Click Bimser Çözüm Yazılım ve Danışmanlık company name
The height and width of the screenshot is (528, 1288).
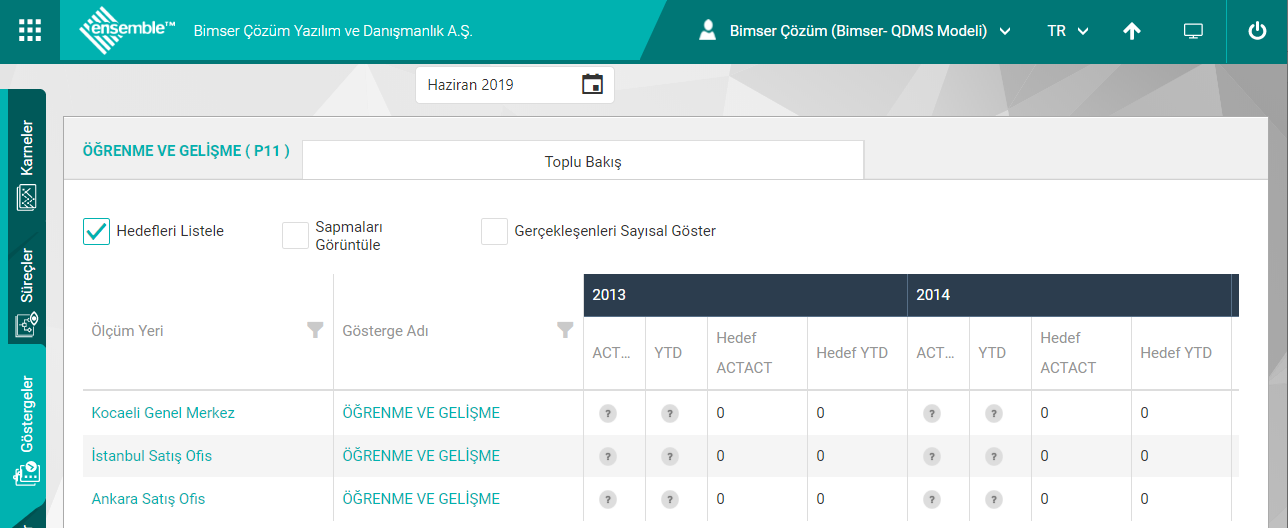[332, 31]
